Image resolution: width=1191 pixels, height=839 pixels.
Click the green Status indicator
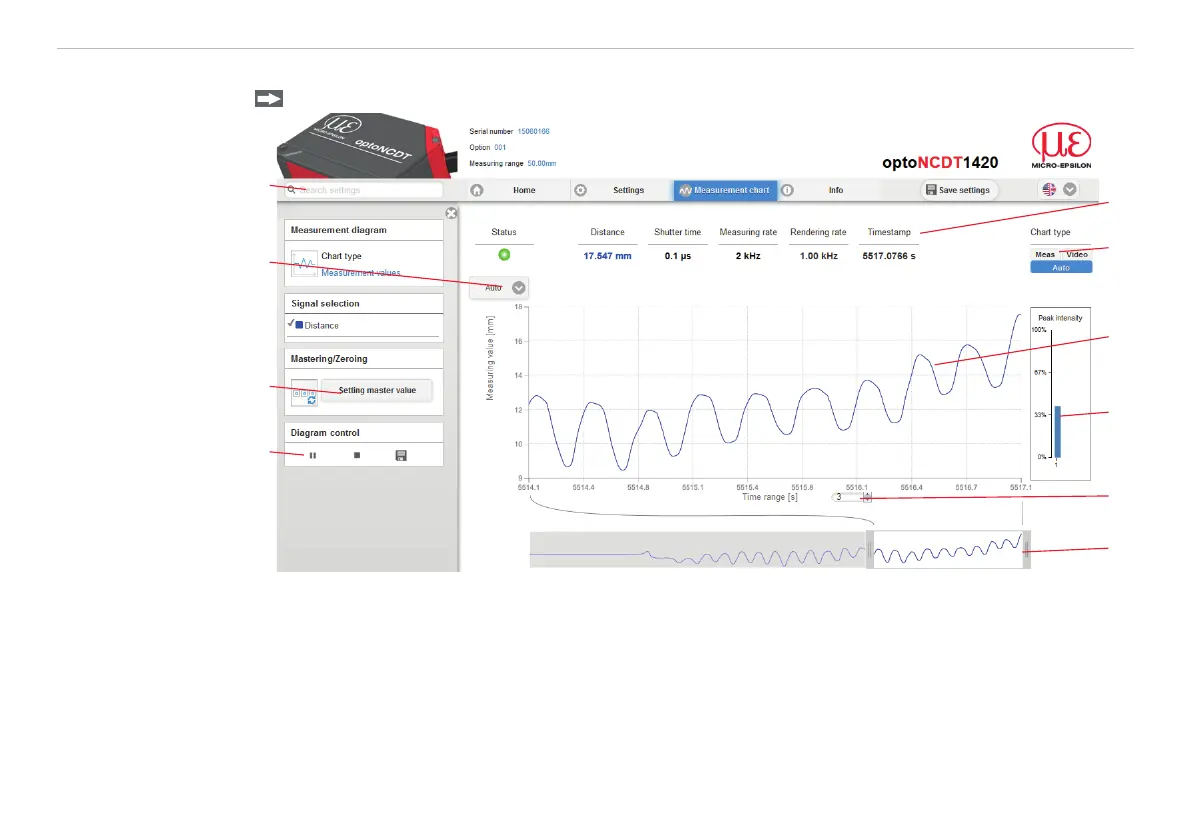tap(504, 255)
